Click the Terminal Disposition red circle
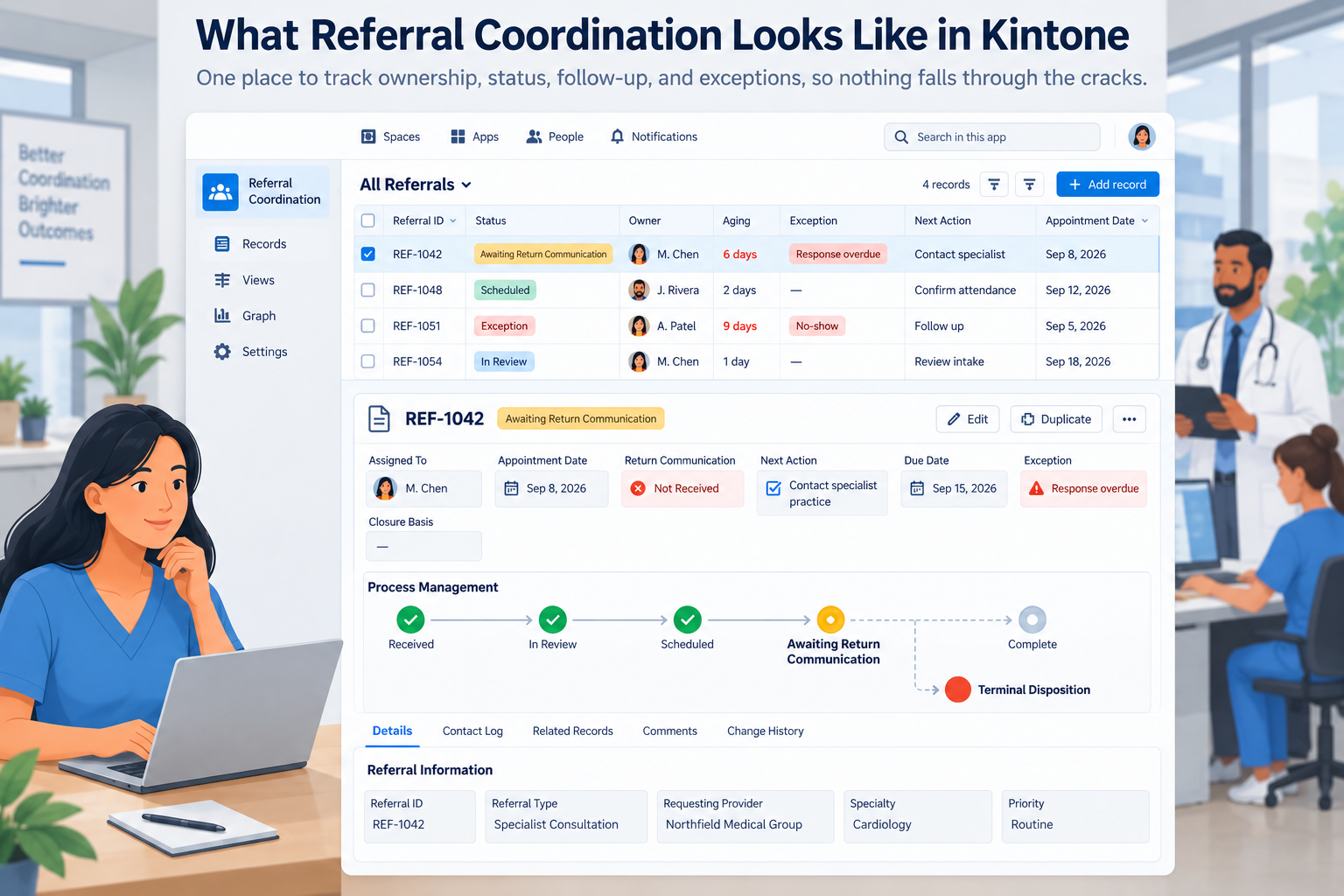 pyautogui.click(x=958, y=689)
